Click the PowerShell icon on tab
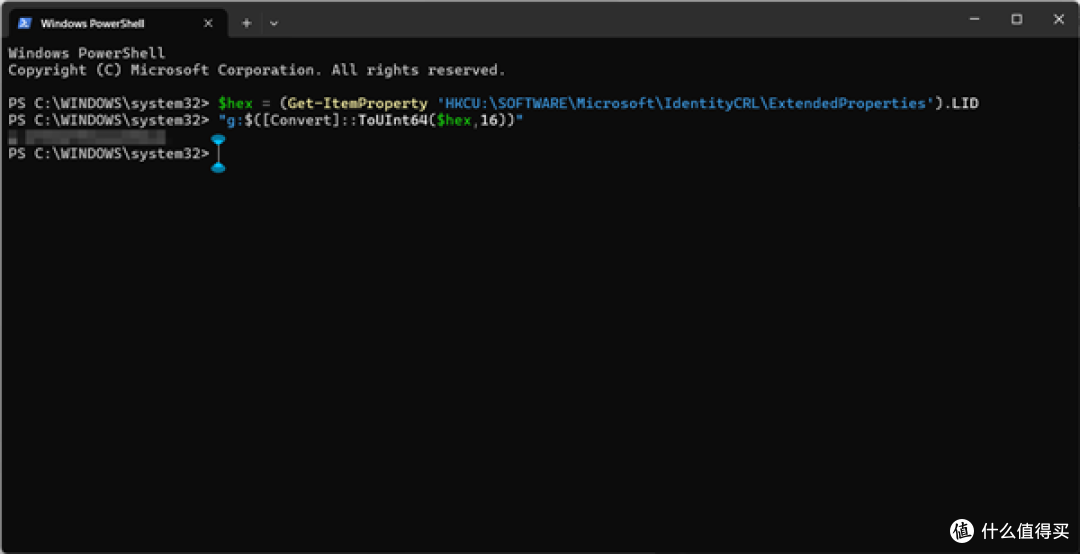Viewport: 1080px width, 554px height. click(x=25, y=23)
